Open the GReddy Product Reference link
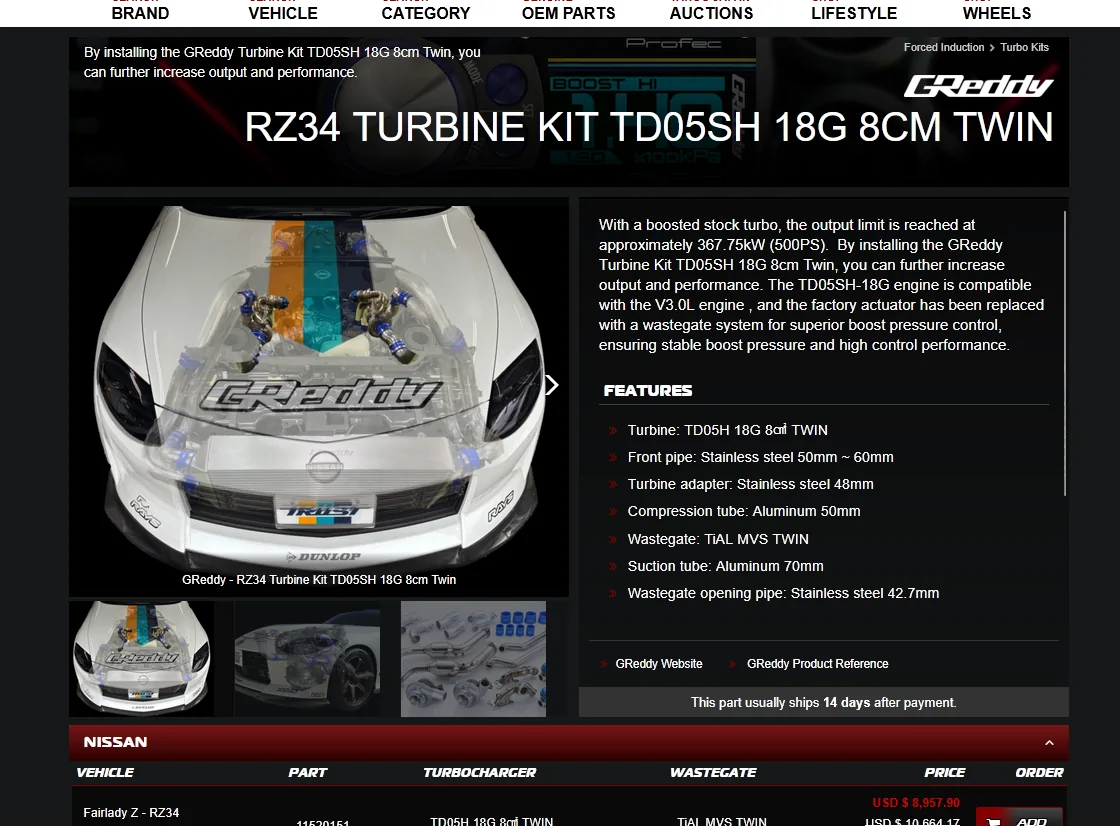 click(817, 664)
